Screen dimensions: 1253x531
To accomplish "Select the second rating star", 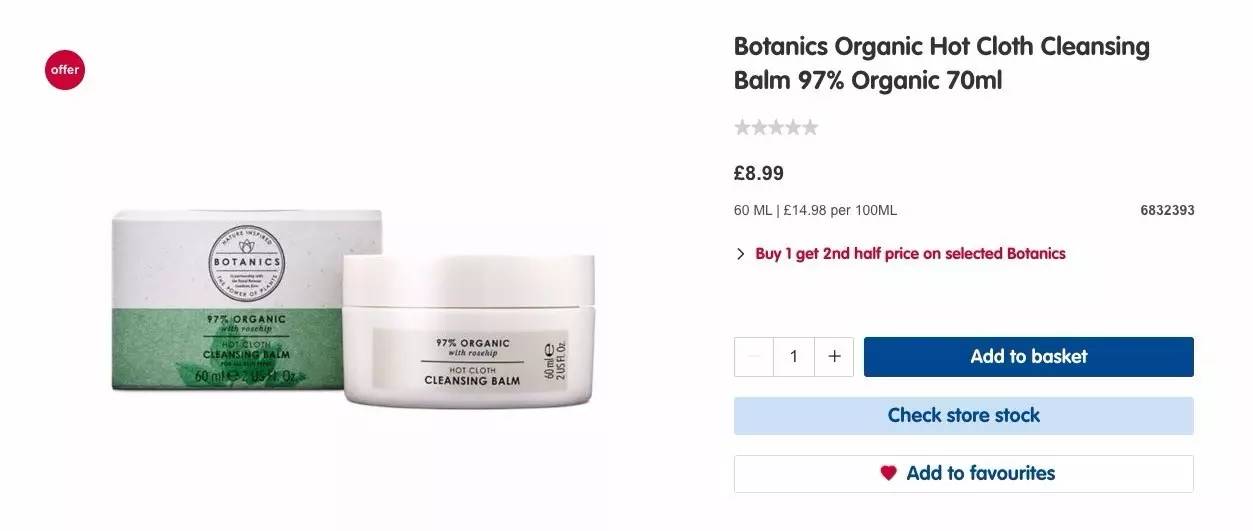I will [759, 127].
